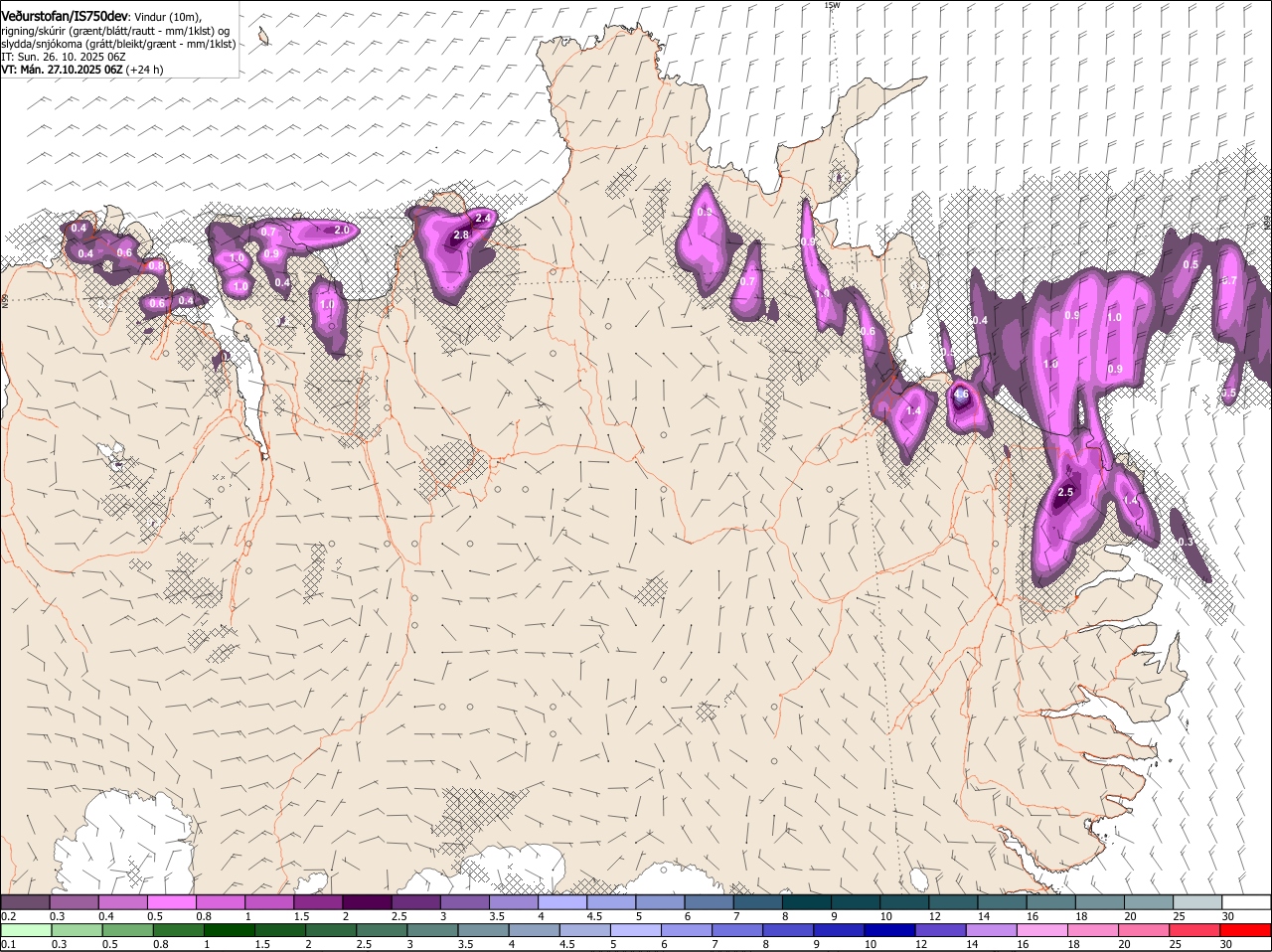Pick lower legend swatch between 4.5 and 5
The width and height of the screenshot is (1272, 952).
pyautogui.click(x=587, y=930)
